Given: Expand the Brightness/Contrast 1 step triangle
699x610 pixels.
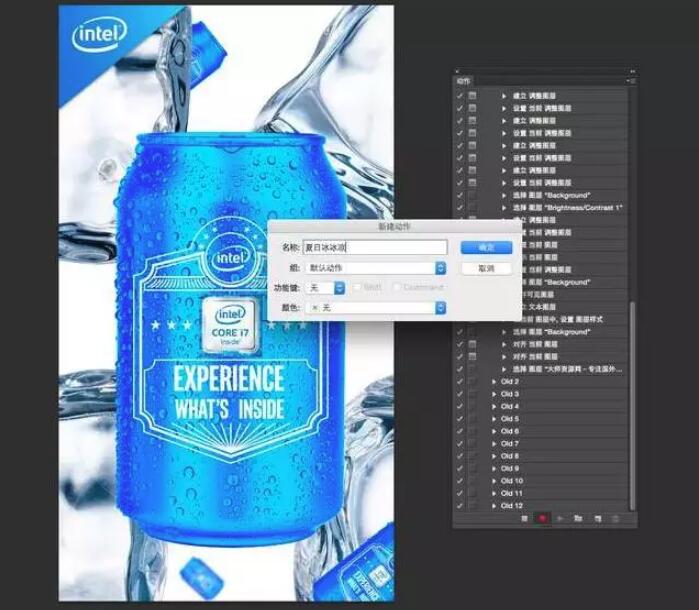Looking at the screenshot, I should (x=504, y=208).
